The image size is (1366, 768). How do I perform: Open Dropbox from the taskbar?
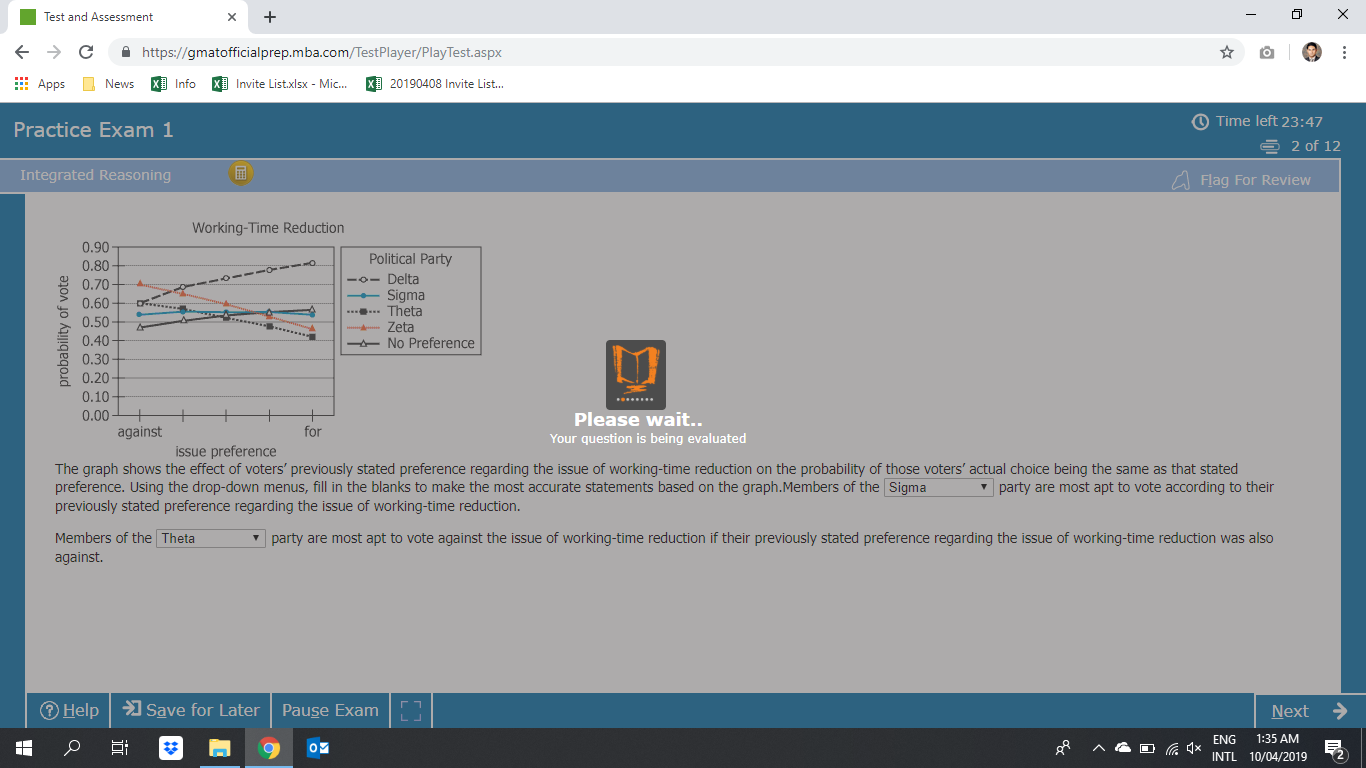[171, 748]
